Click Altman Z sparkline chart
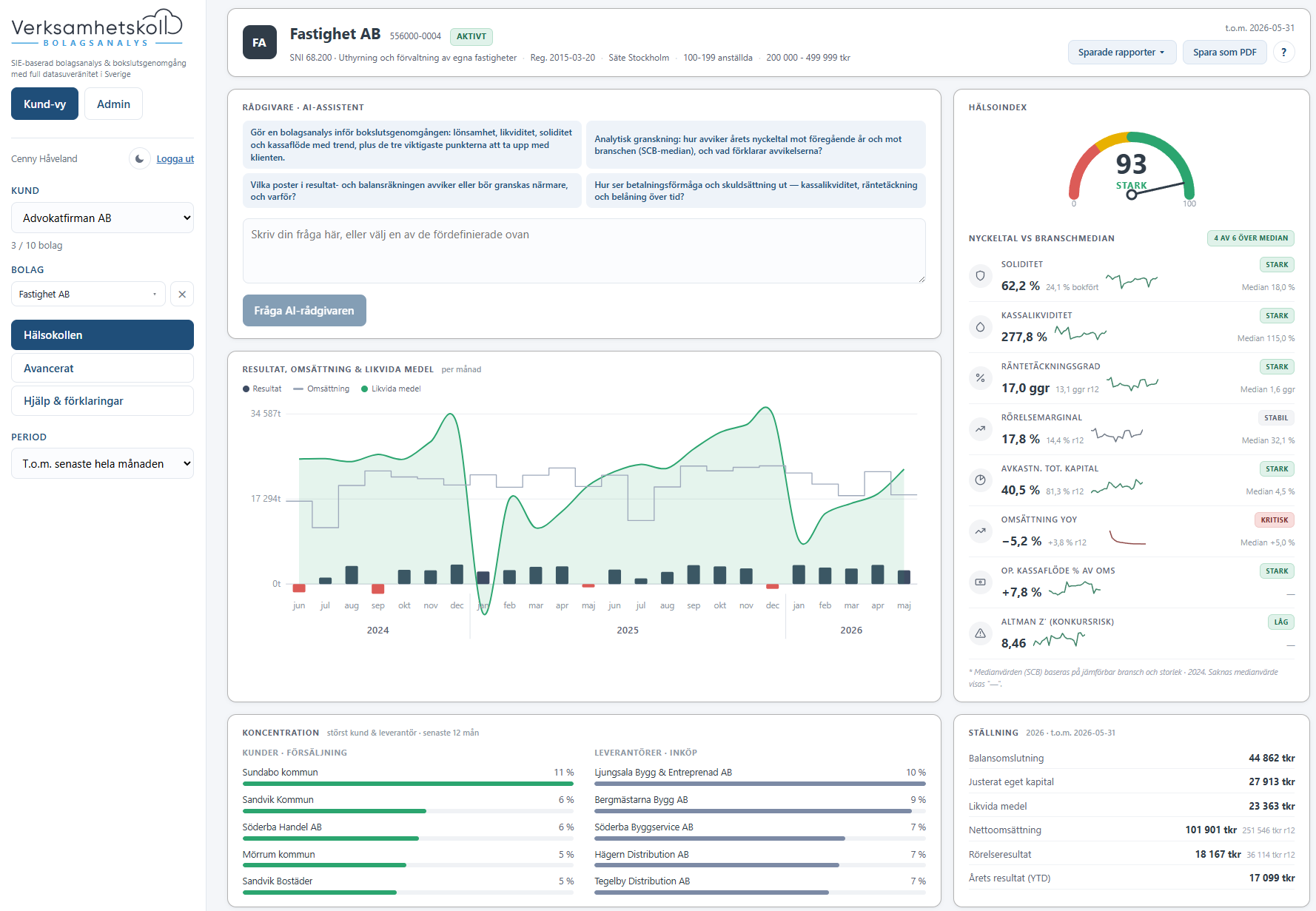 coord(1059,639)
